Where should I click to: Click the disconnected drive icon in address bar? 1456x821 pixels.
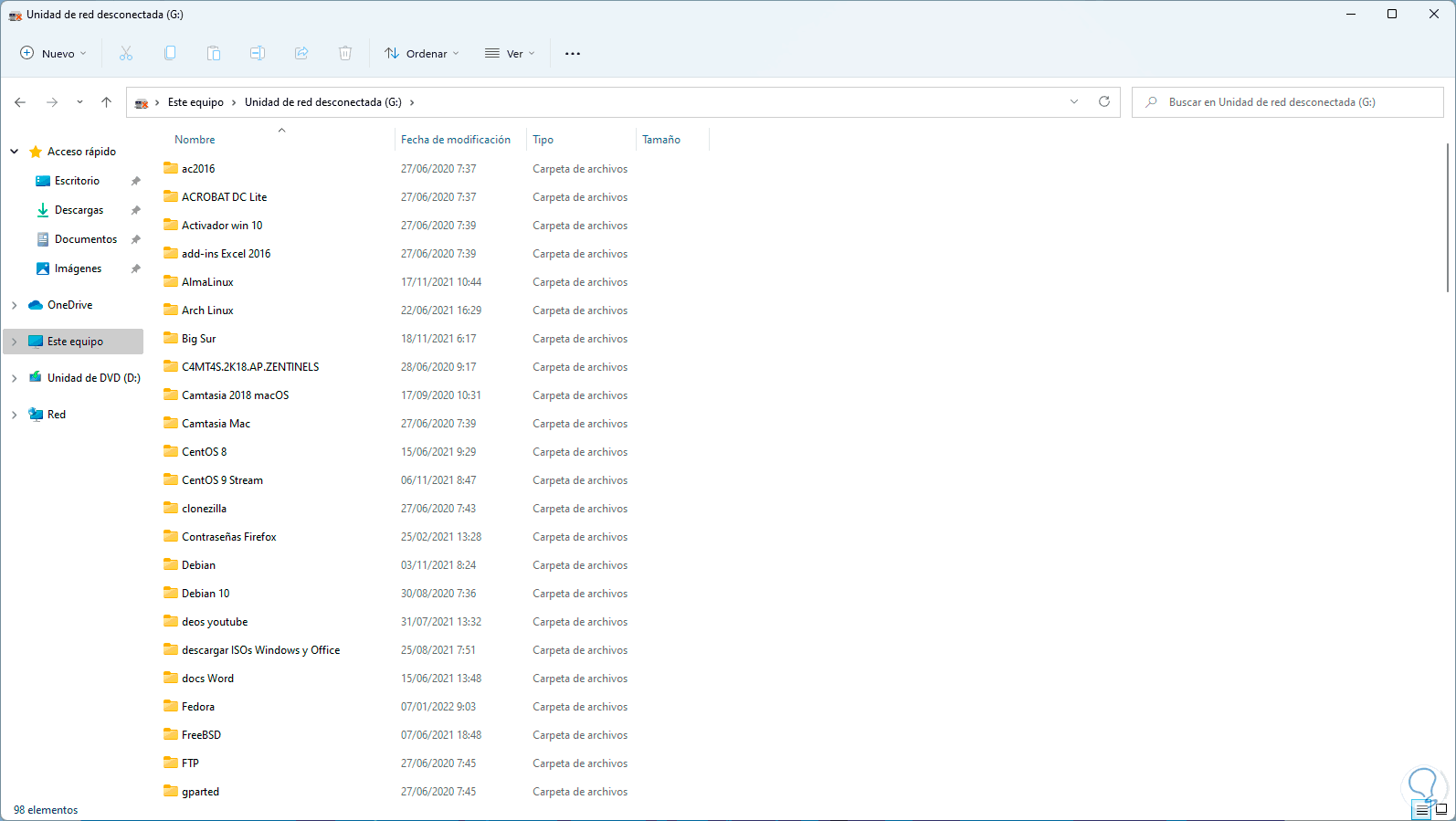tap(142, 102)
